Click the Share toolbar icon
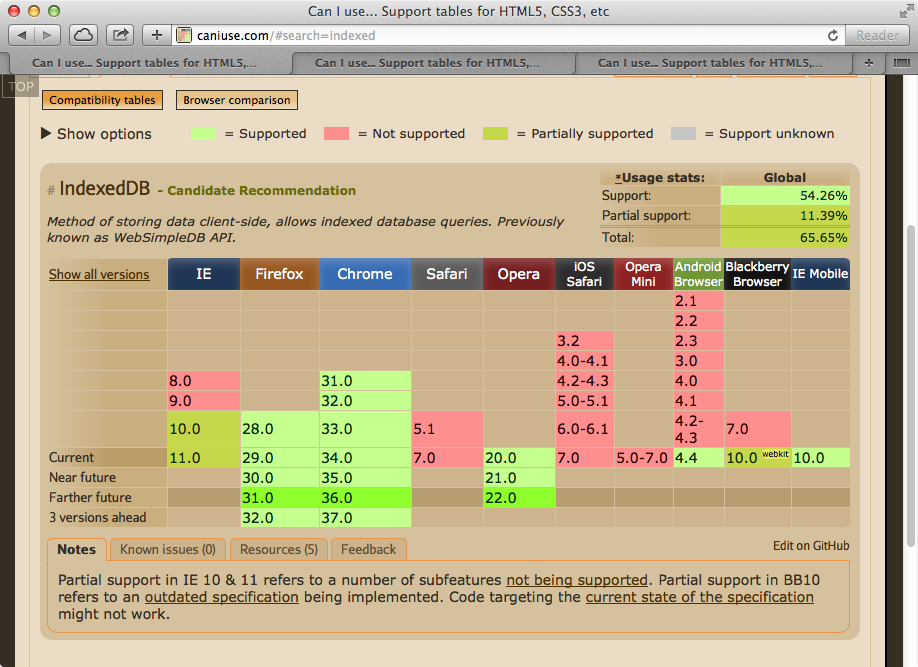Screen dimensions: 918x667 (120, 35)
